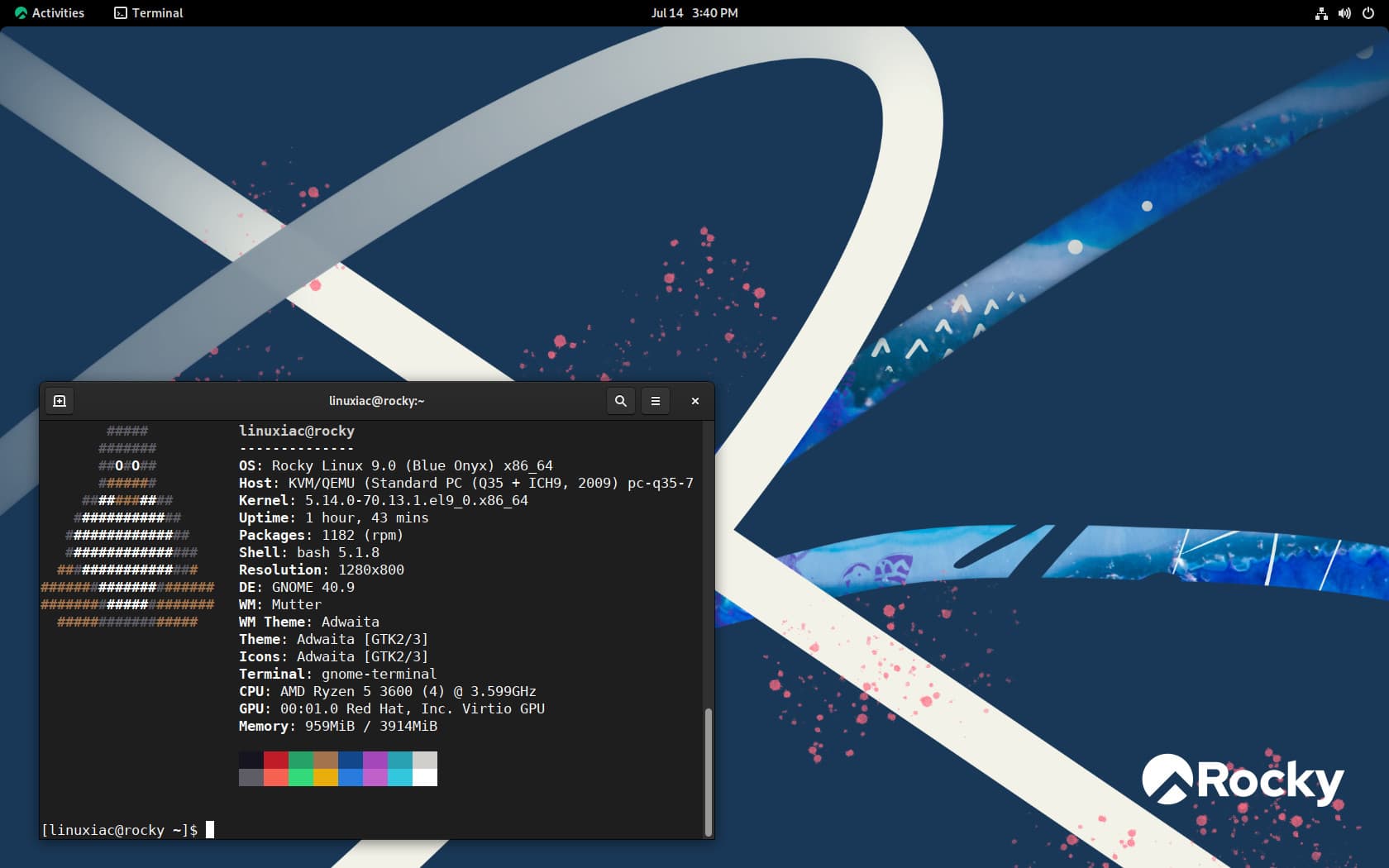This screenshot has height=868, width=1389.
Task: Click the Terminal icon in the top bar
Action: click(120, 12)
